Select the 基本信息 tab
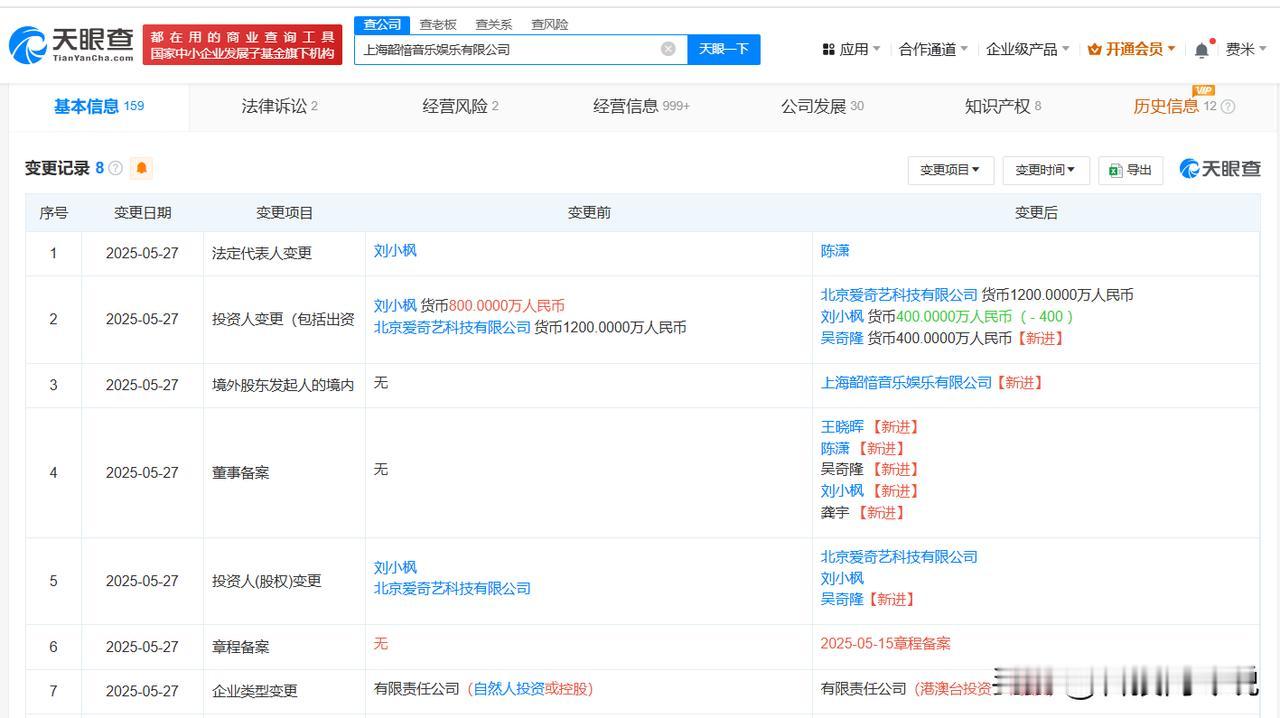This screenshot has width=1280, height=718. point(99,106)
